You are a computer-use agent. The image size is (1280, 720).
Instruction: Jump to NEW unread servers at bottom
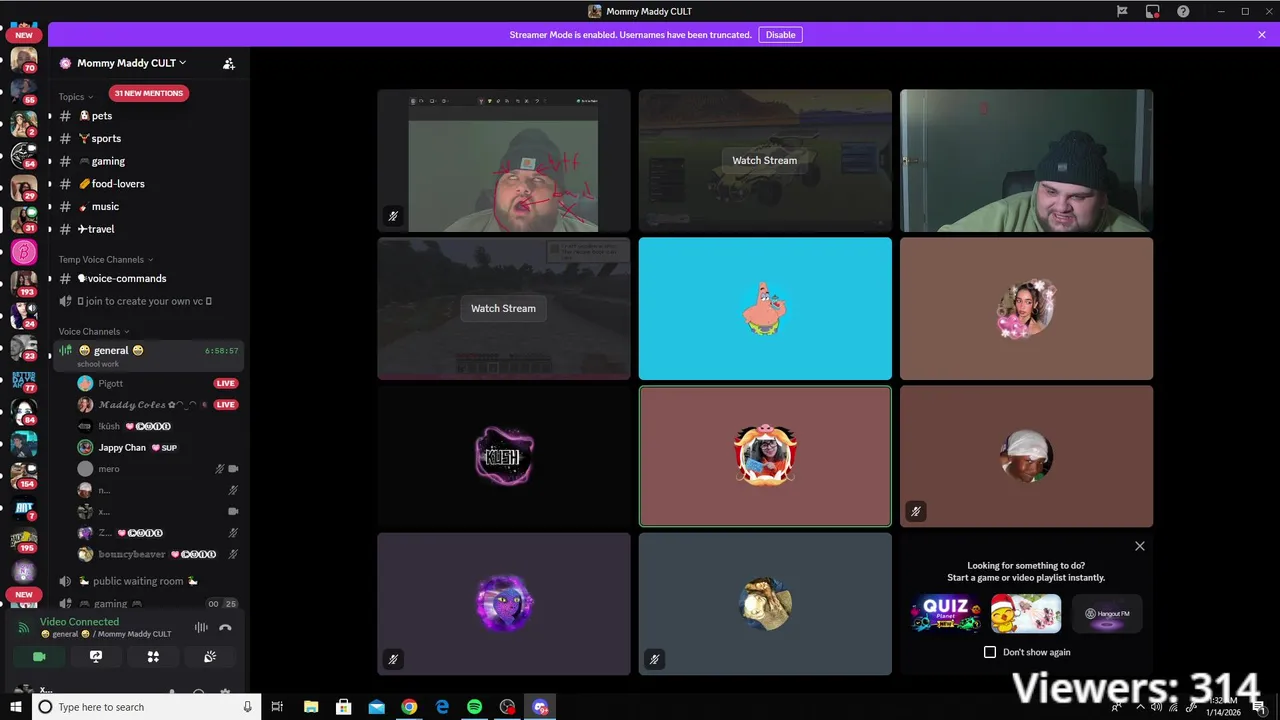tap(24, 594)
